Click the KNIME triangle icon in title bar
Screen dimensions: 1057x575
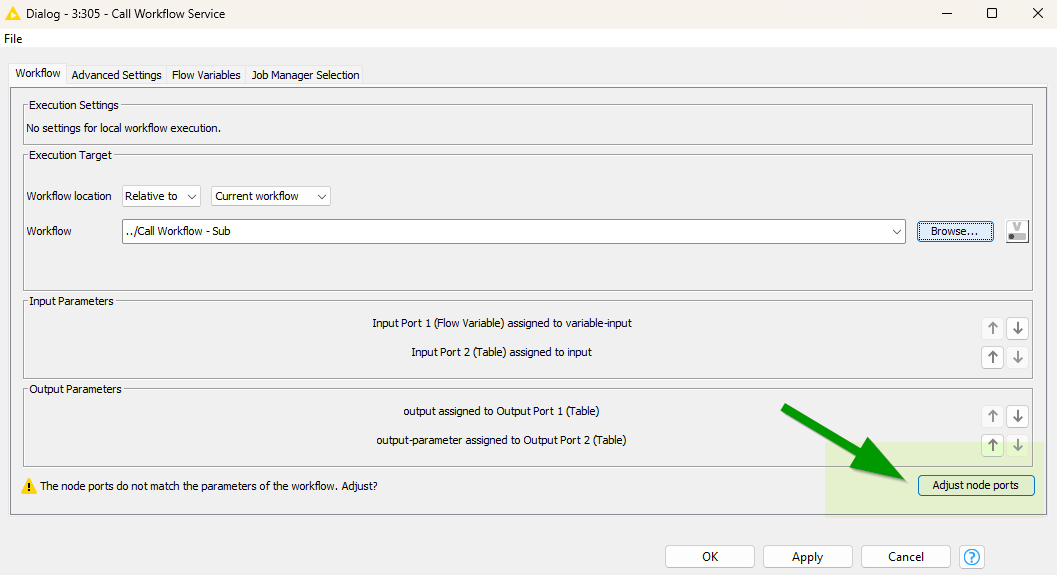click(x=13, y=13)
